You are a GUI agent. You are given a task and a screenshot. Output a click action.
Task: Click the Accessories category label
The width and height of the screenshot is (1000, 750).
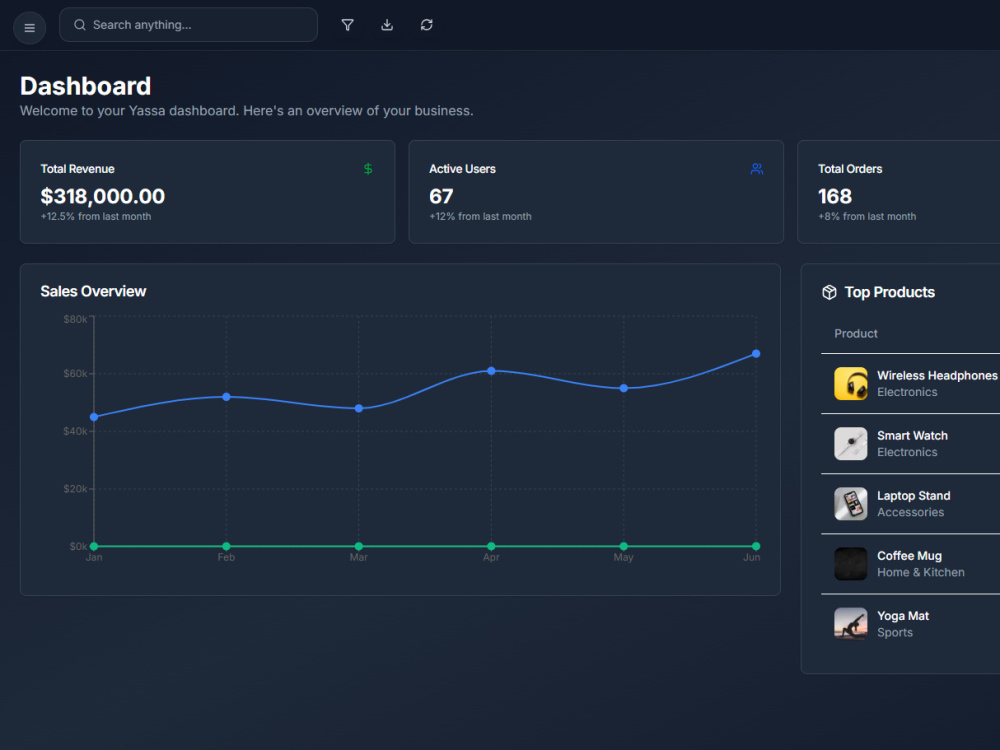[x=910, y=512]
